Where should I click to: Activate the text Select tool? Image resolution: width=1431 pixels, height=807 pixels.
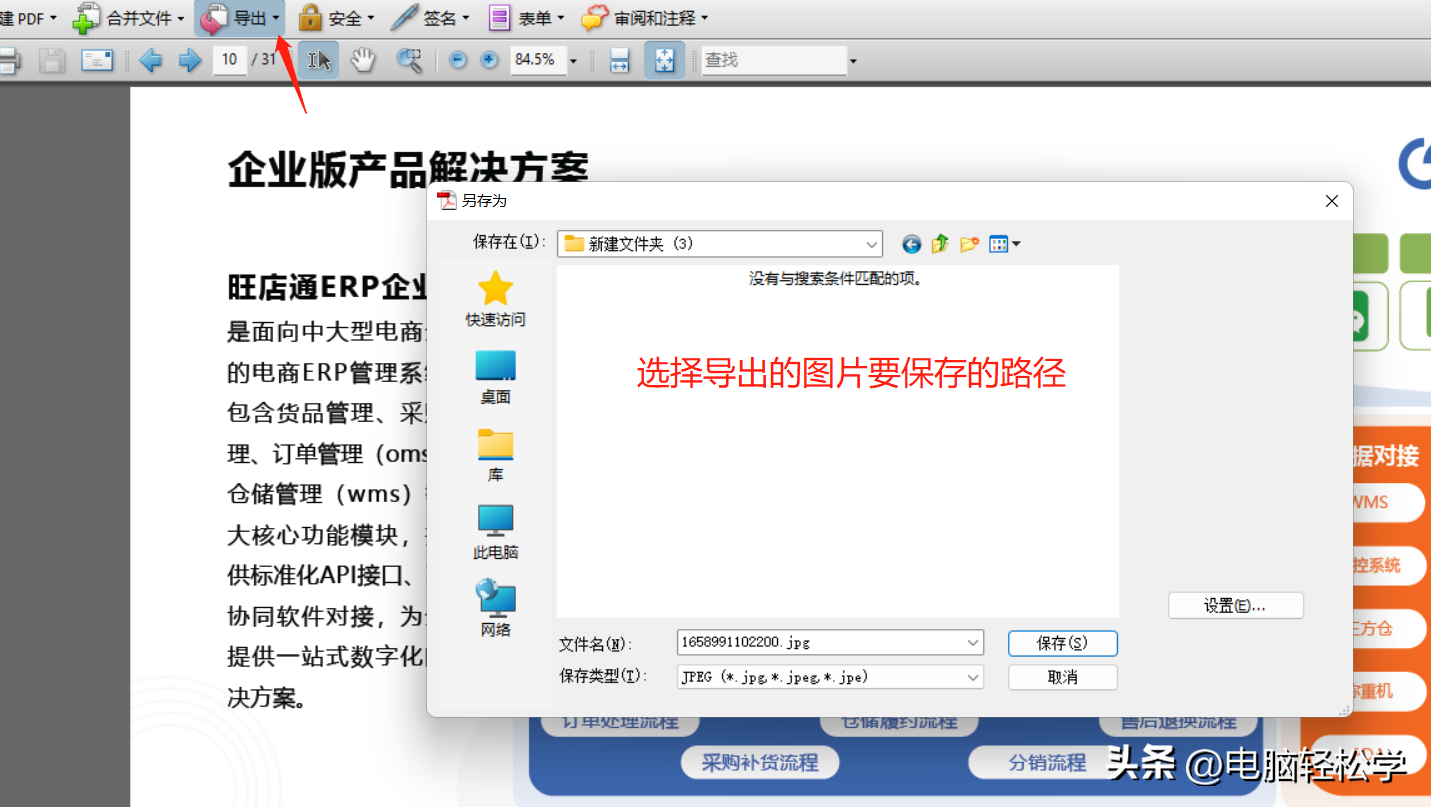319,60
